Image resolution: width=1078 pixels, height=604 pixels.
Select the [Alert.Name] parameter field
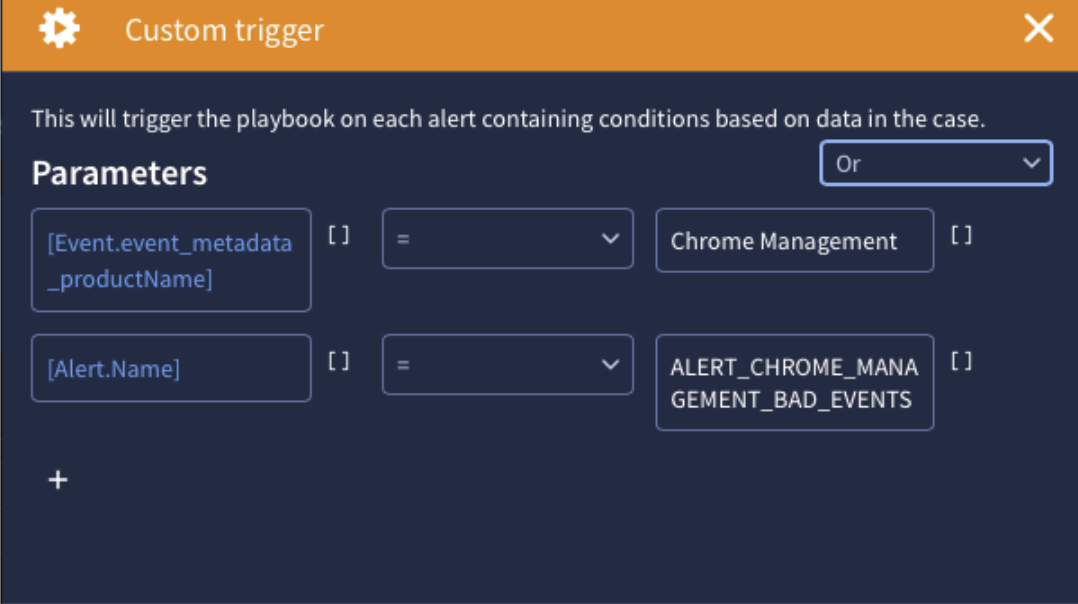(170, 368)
